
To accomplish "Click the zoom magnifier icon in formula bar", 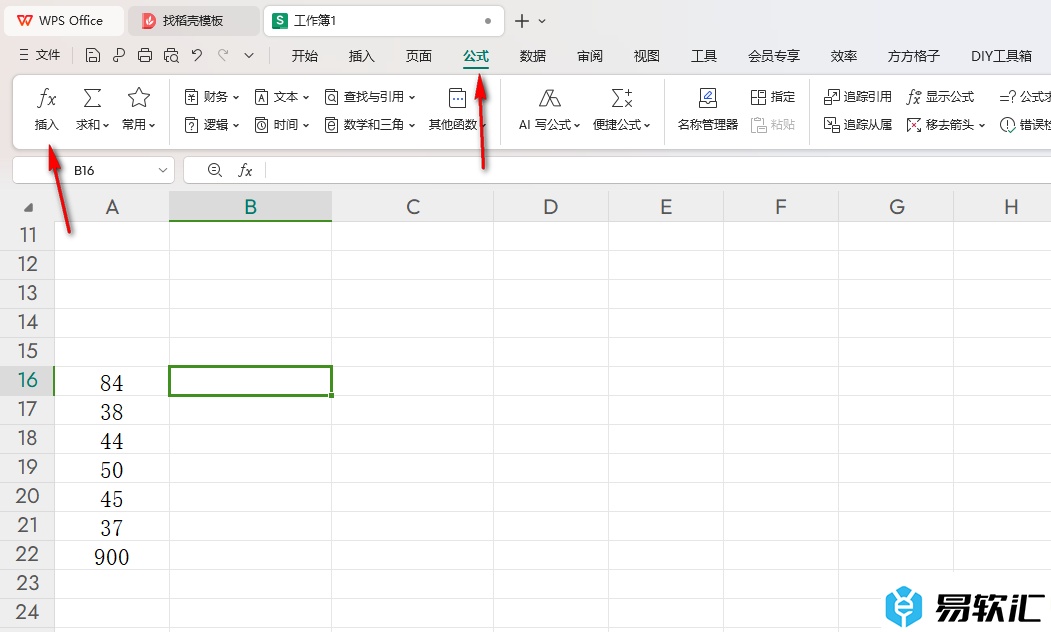I will pyautogui.click(x=214, y=170).
